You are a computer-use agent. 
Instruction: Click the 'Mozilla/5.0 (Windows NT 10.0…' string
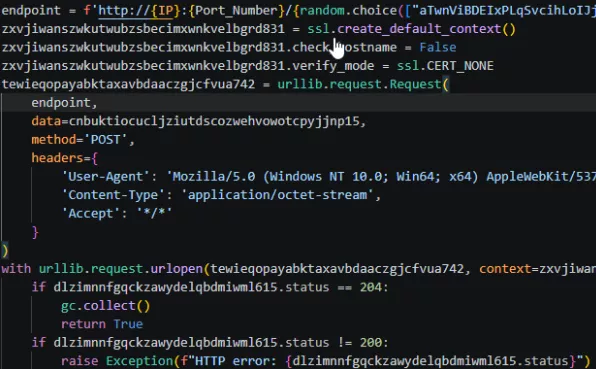[381, 176]
